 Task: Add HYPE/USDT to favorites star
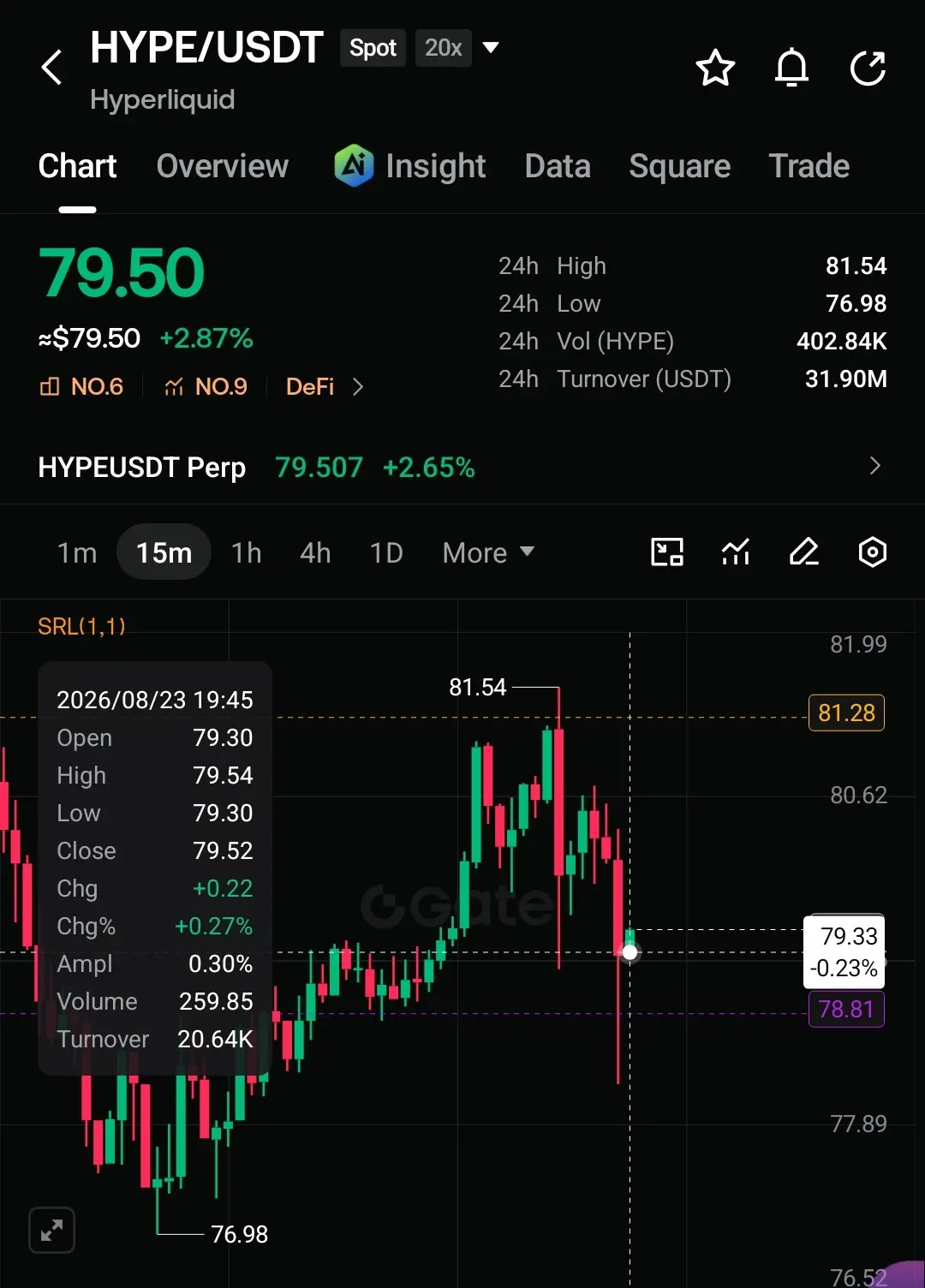[715, 68]
